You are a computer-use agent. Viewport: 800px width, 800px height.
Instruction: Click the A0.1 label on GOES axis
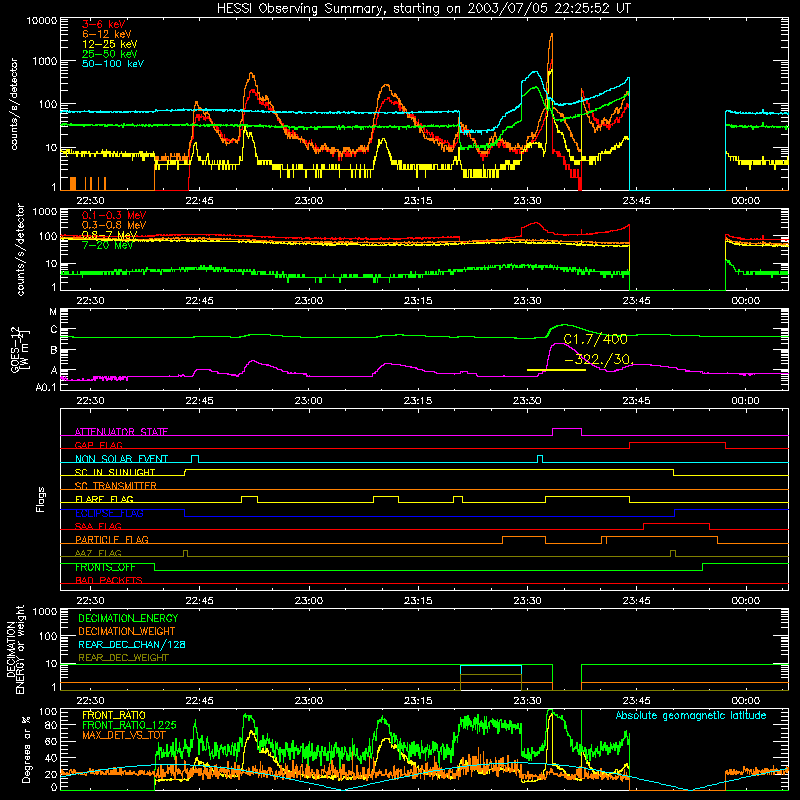[46, 388]
